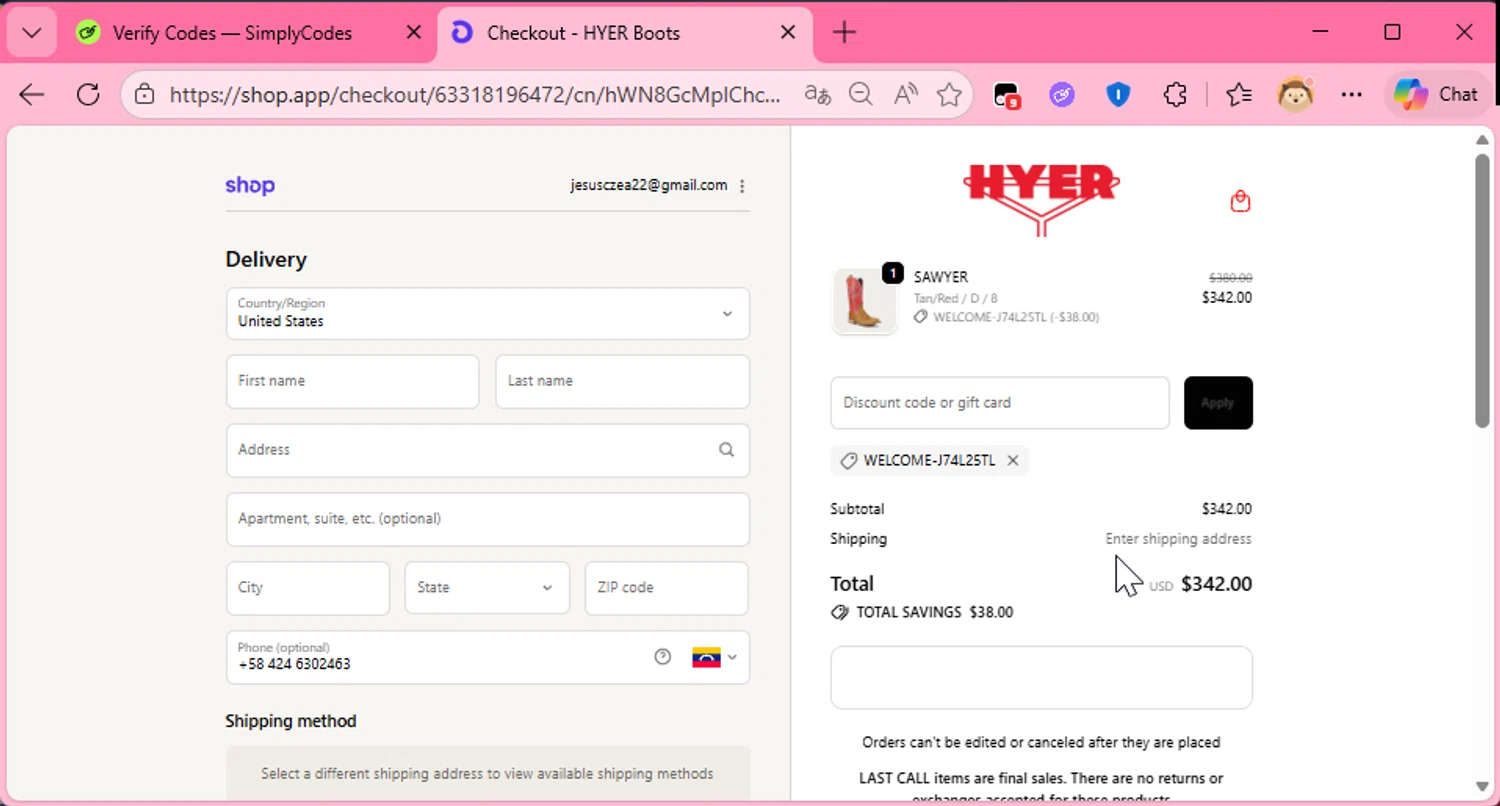Click the Shipping method heading
This screenshot has width=1500, height=806.
pos(291,721)
